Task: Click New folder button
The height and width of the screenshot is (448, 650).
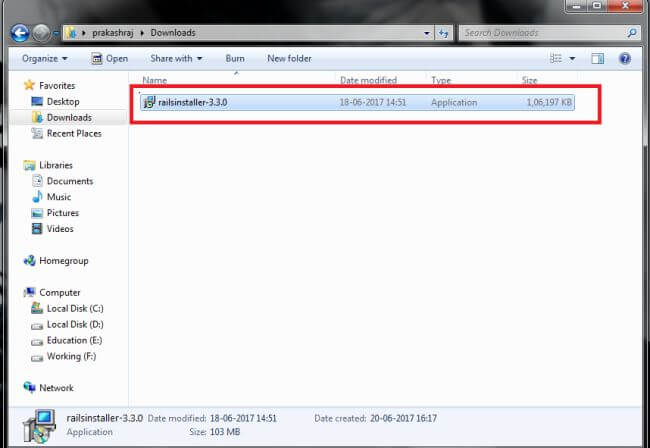Action: pos(289,58)
